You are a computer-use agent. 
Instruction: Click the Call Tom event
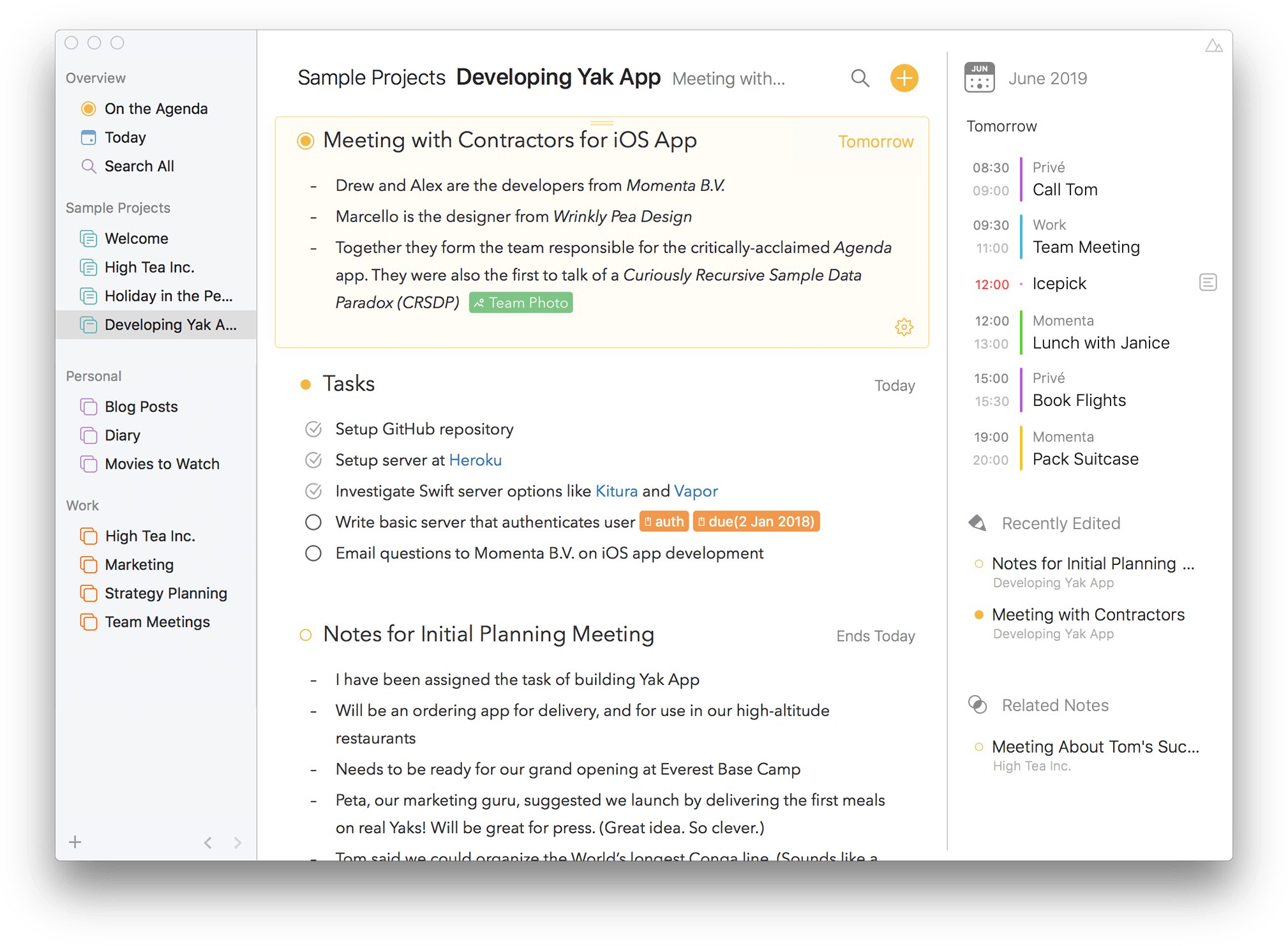coord(1065,190)
